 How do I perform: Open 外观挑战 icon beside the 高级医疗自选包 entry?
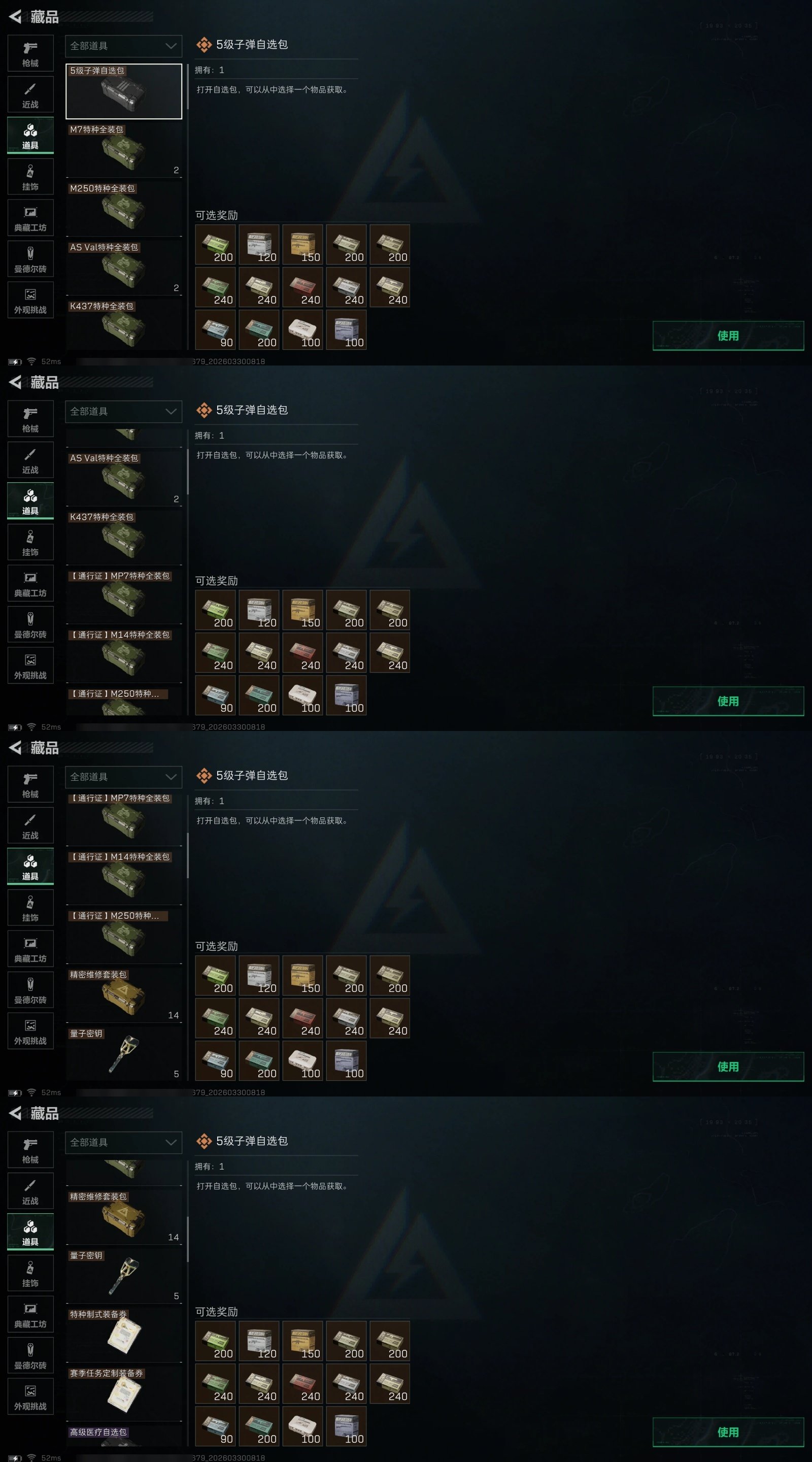click(30, 1397)
